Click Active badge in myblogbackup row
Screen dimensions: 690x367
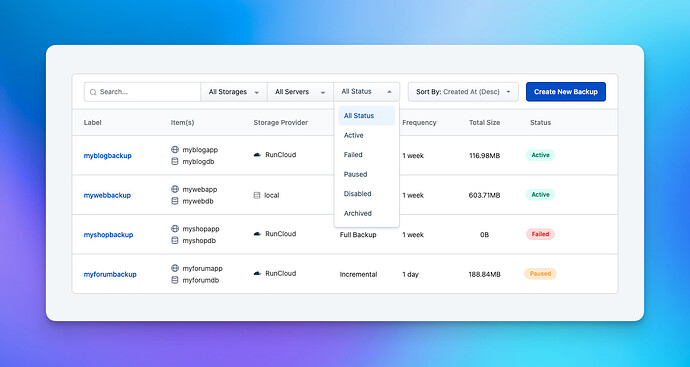[x=540, y=155]
